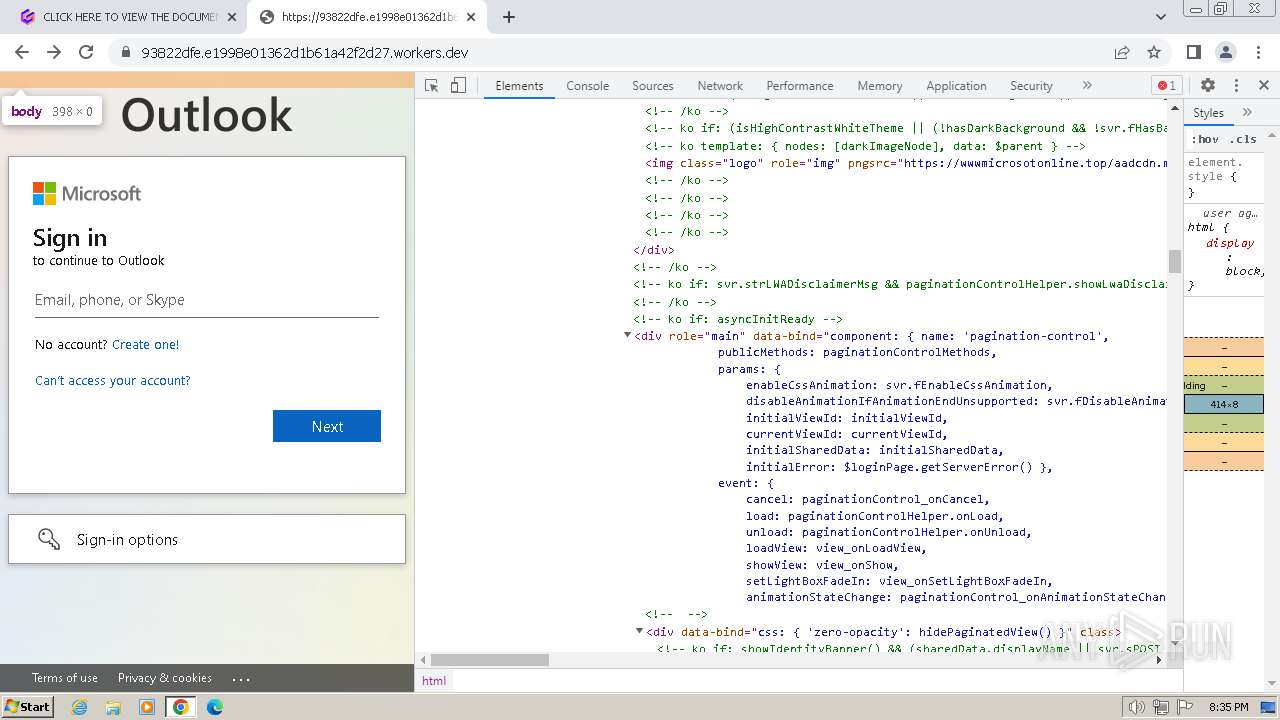The height and width of the screenshot is (720, 1280).
Task: Open the Application tab
Action: tap(956, 86)
